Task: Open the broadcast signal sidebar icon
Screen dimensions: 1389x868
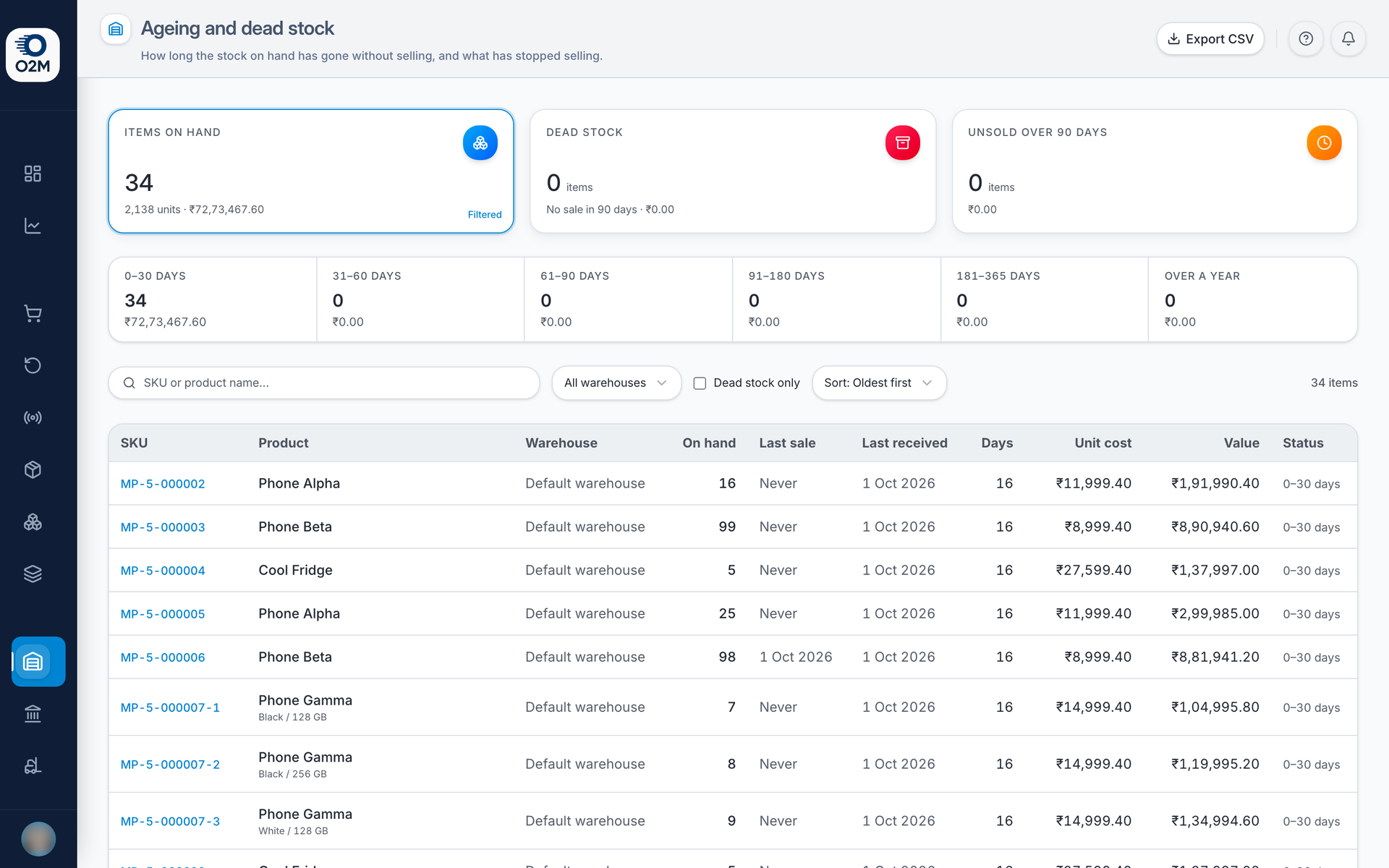Action: [x=33, y=417]
